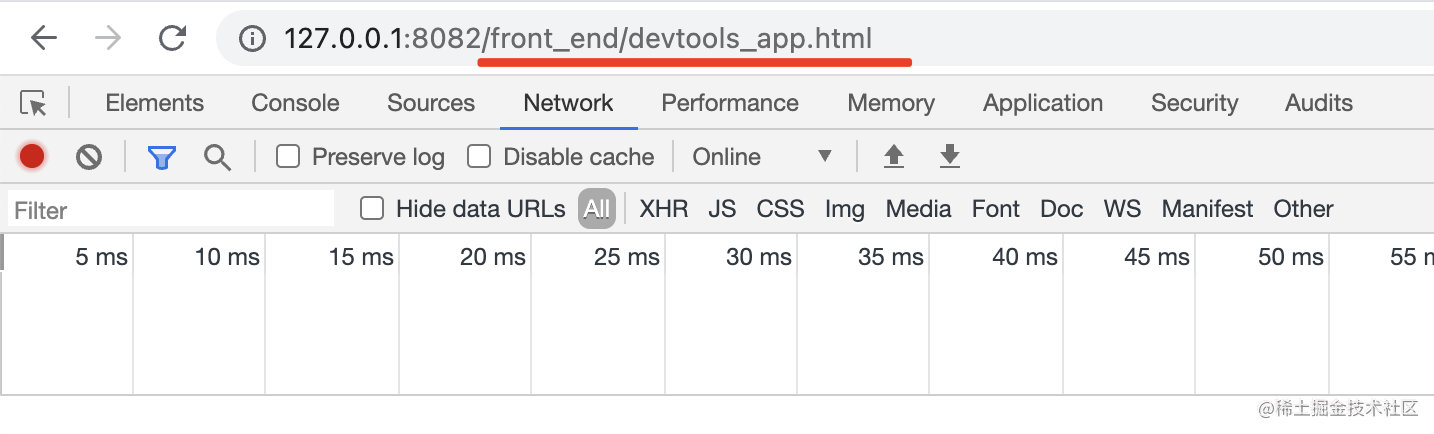Screen dimensions: 1434x434
Task: Reload the page with refresh icon
Action: tap(173, 39)
